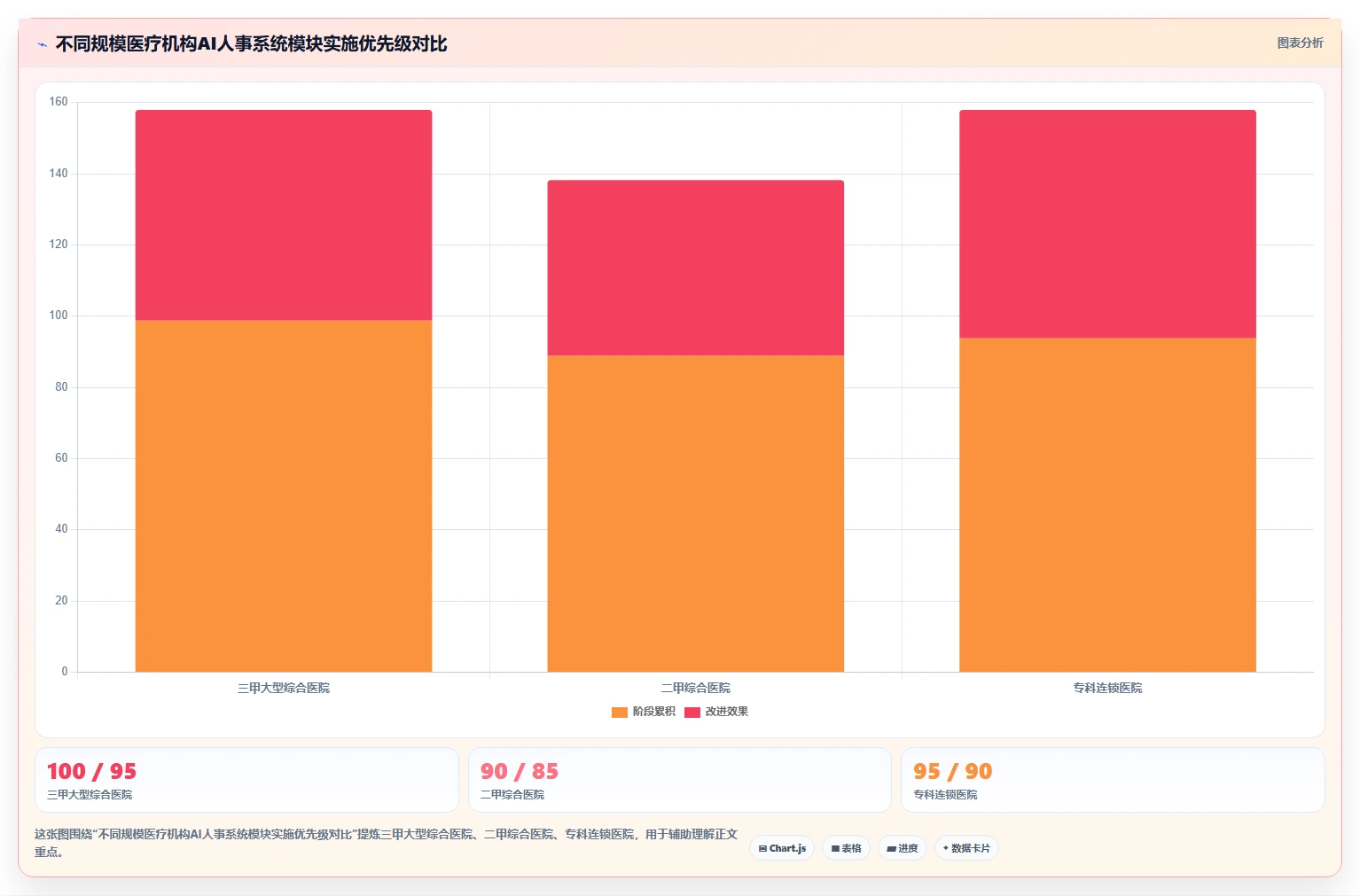Click the 专科连锁医院 card caption
The width and height of the screenshot is (1360, 896).
click(x=945, y=795)
